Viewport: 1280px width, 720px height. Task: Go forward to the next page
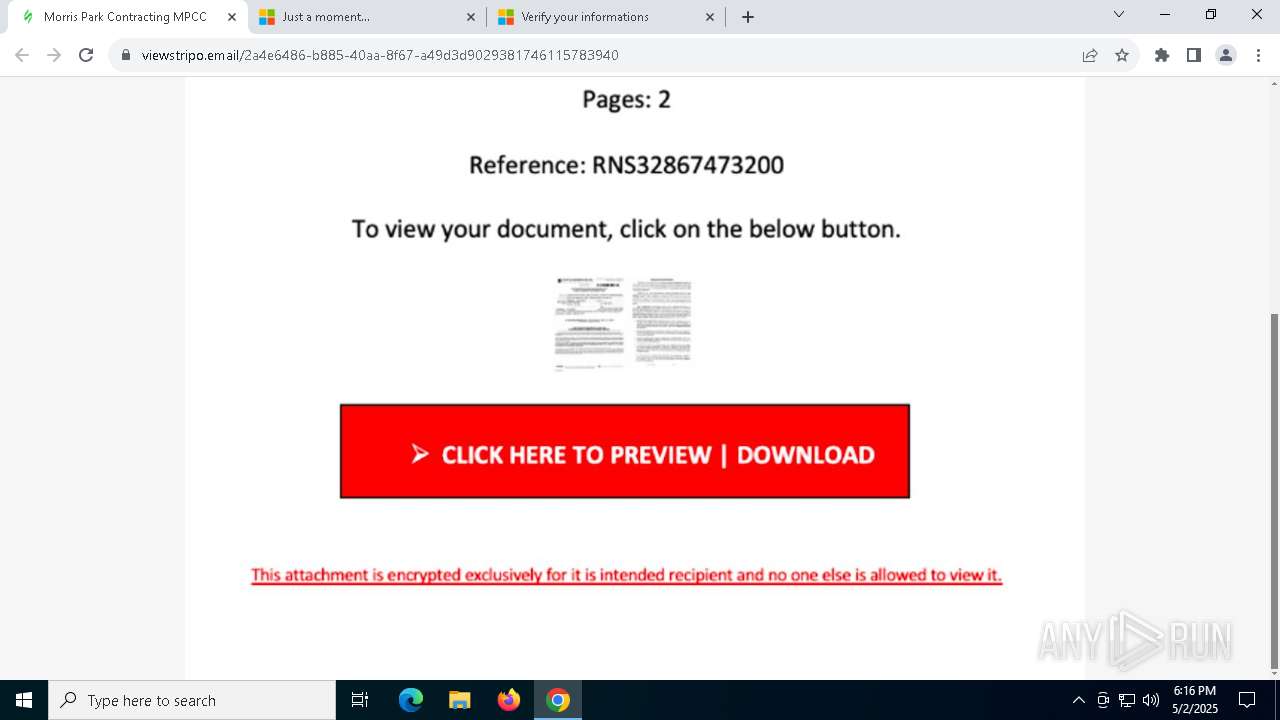(x=54, y=55)
